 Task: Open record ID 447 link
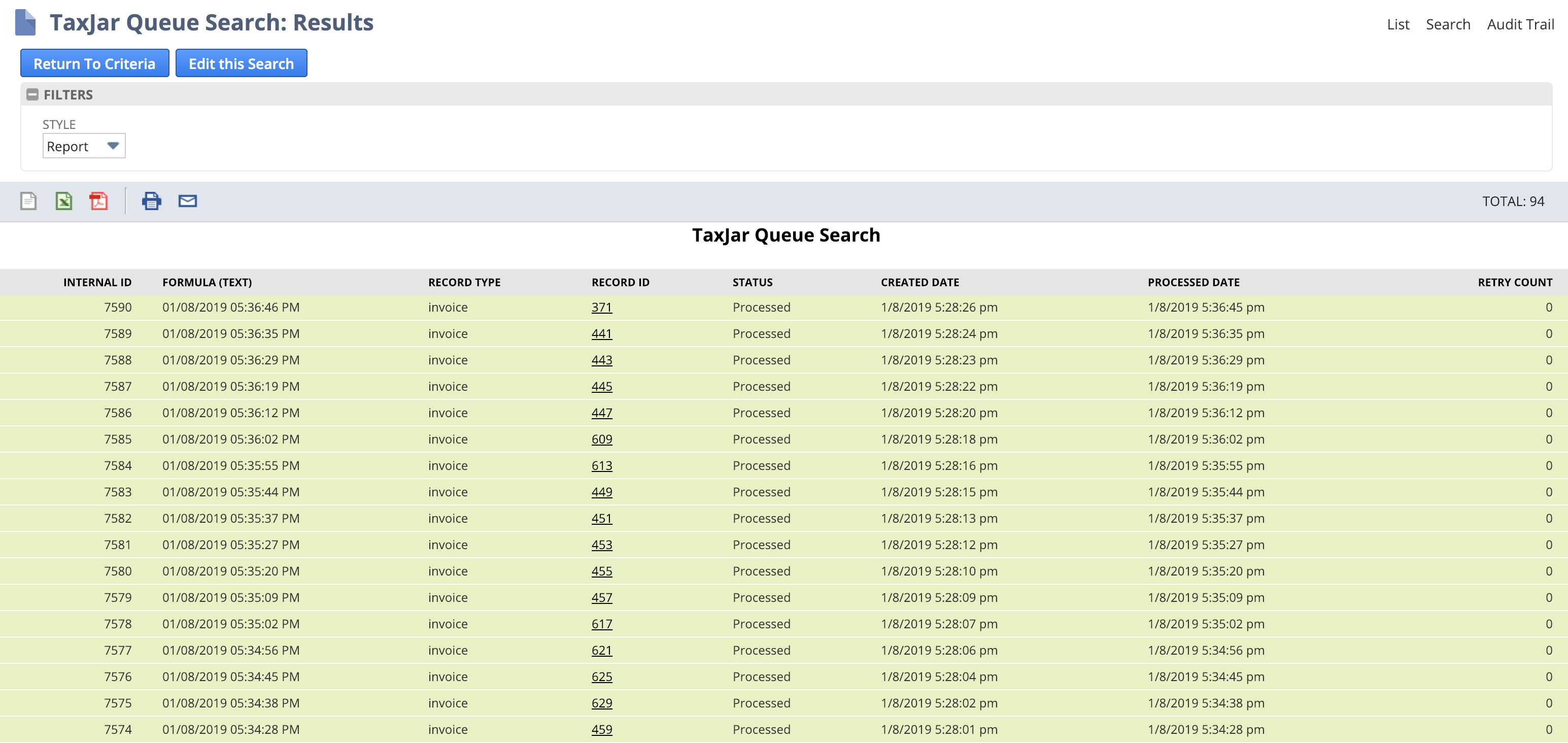[601, 413]
